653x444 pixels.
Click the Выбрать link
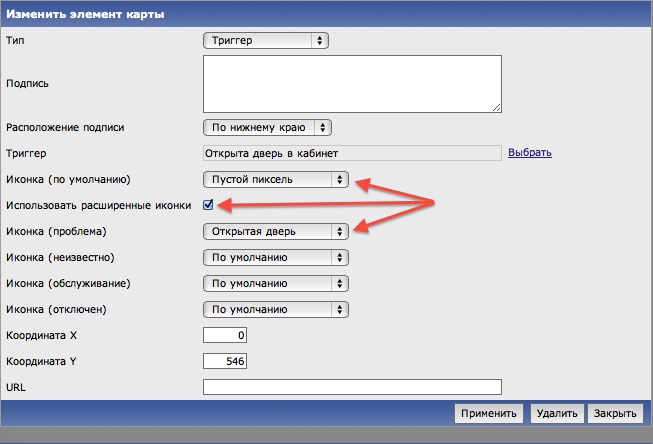[530, 153]
